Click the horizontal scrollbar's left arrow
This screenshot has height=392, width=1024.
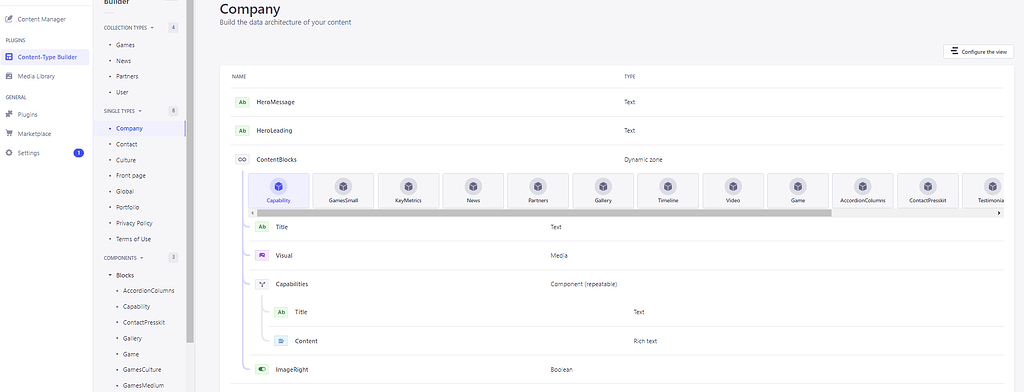tap(253, 213)
